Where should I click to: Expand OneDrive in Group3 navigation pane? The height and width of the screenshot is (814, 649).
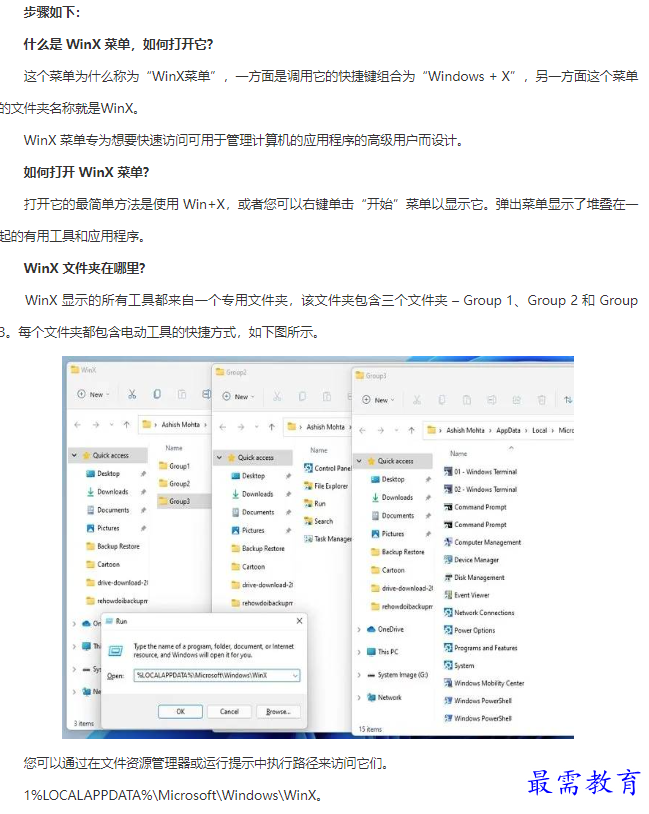coord(359,629)
